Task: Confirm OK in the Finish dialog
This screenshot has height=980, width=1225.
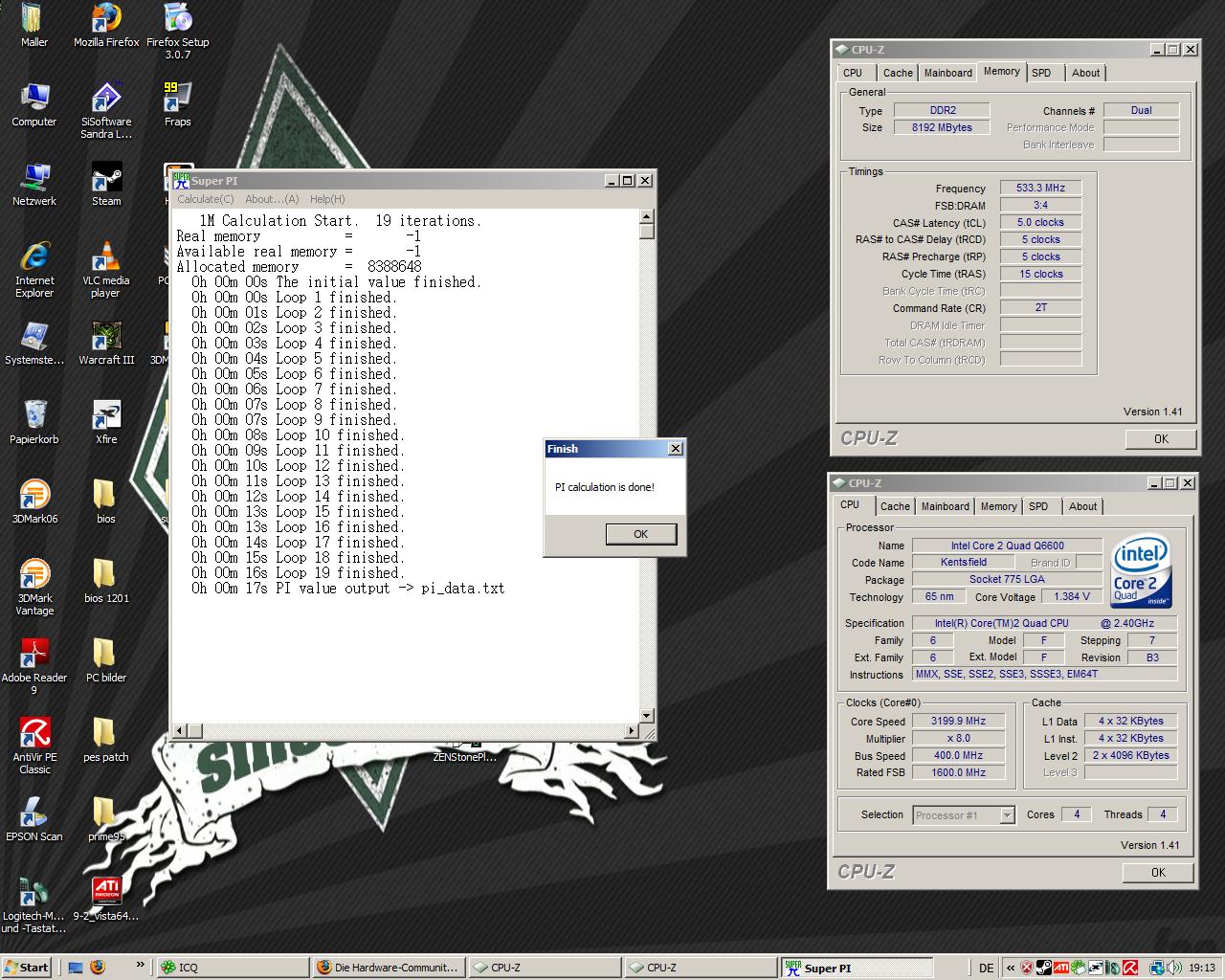Action: [641, 534]
